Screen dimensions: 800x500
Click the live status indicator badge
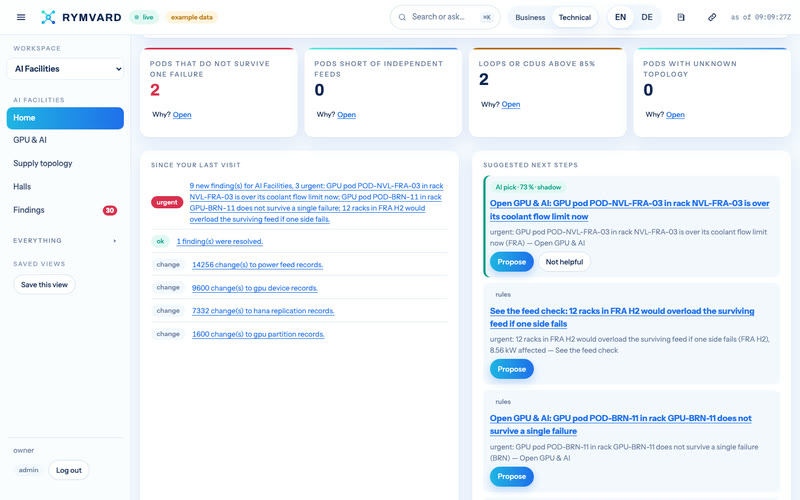point(144,17)
